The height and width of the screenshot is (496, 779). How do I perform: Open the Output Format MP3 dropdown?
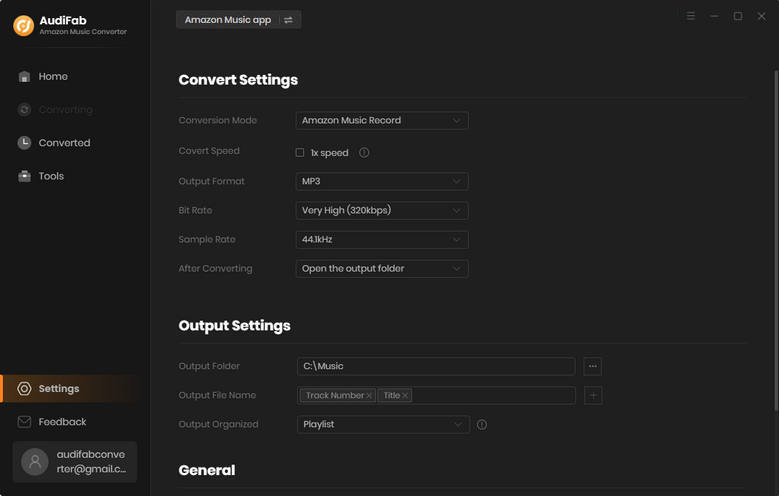(382, 181)
